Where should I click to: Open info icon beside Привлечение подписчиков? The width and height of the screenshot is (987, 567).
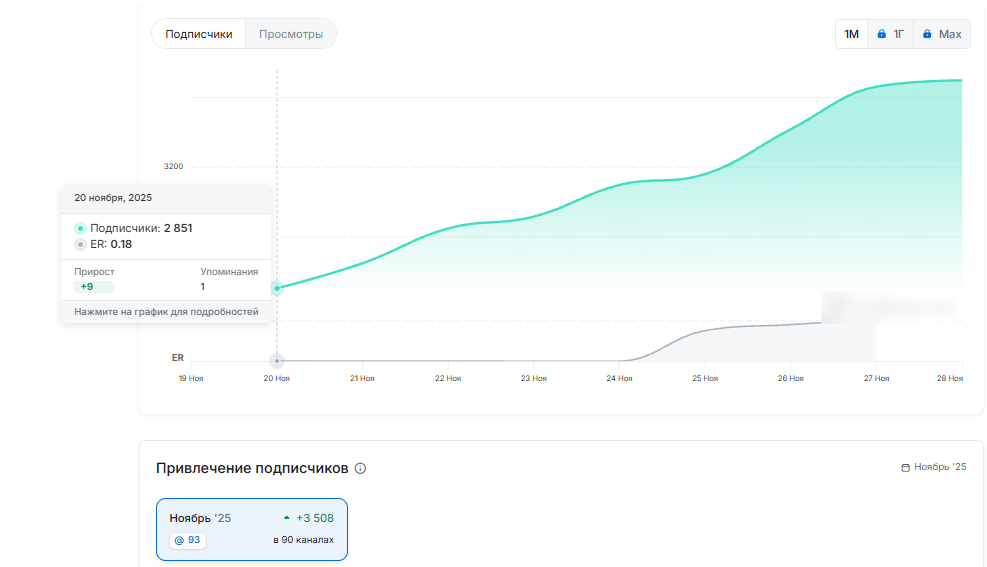coord(360,468)
